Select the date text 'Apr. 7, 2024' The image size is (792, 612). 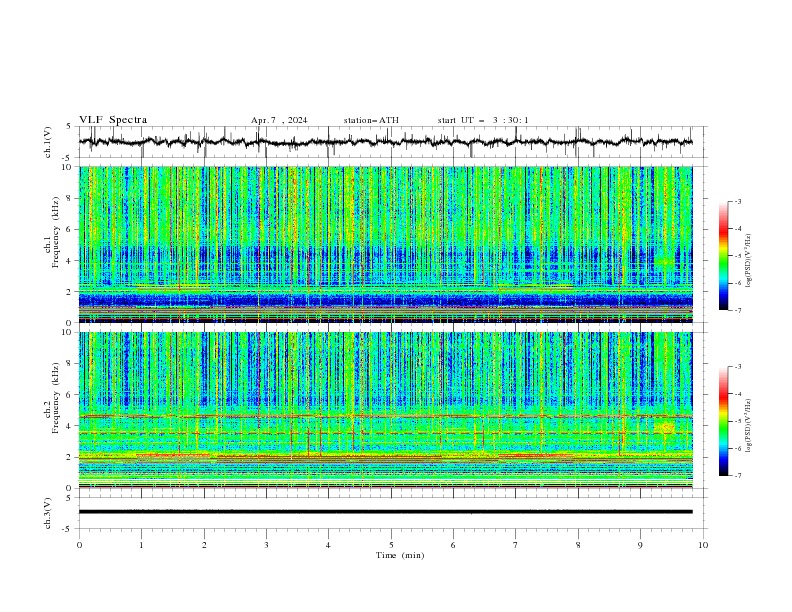tap(279, 120)
